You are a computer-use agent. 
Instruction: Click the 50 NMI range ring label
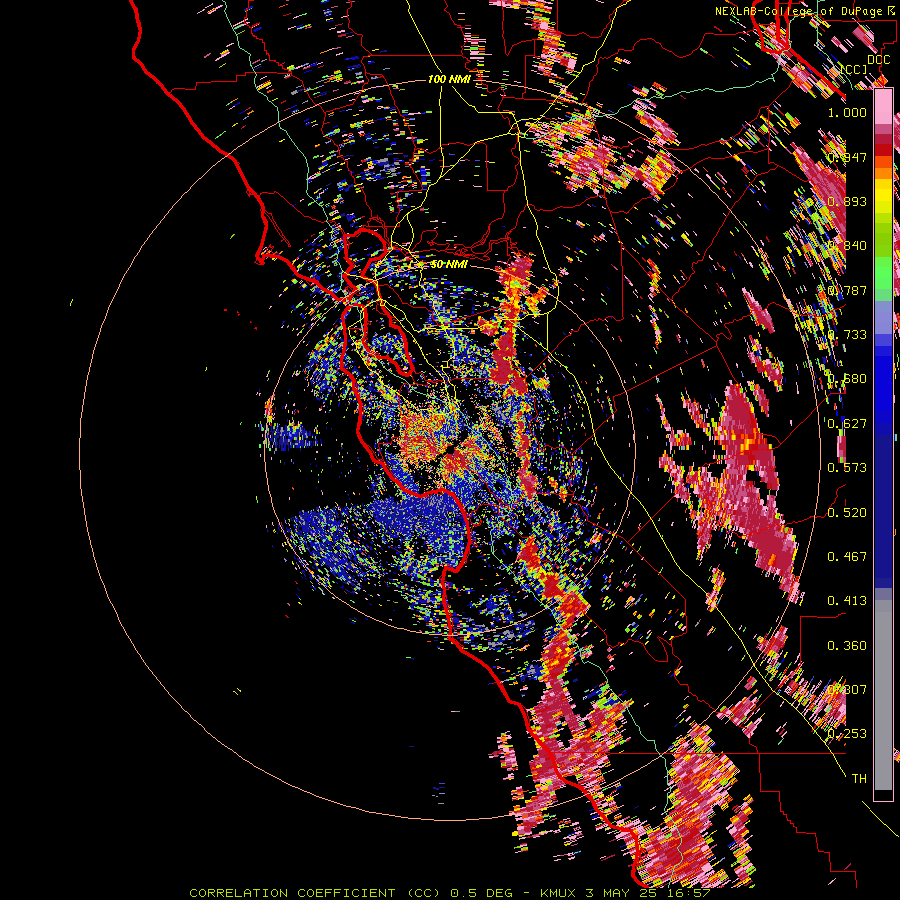(x=449, y=265)
